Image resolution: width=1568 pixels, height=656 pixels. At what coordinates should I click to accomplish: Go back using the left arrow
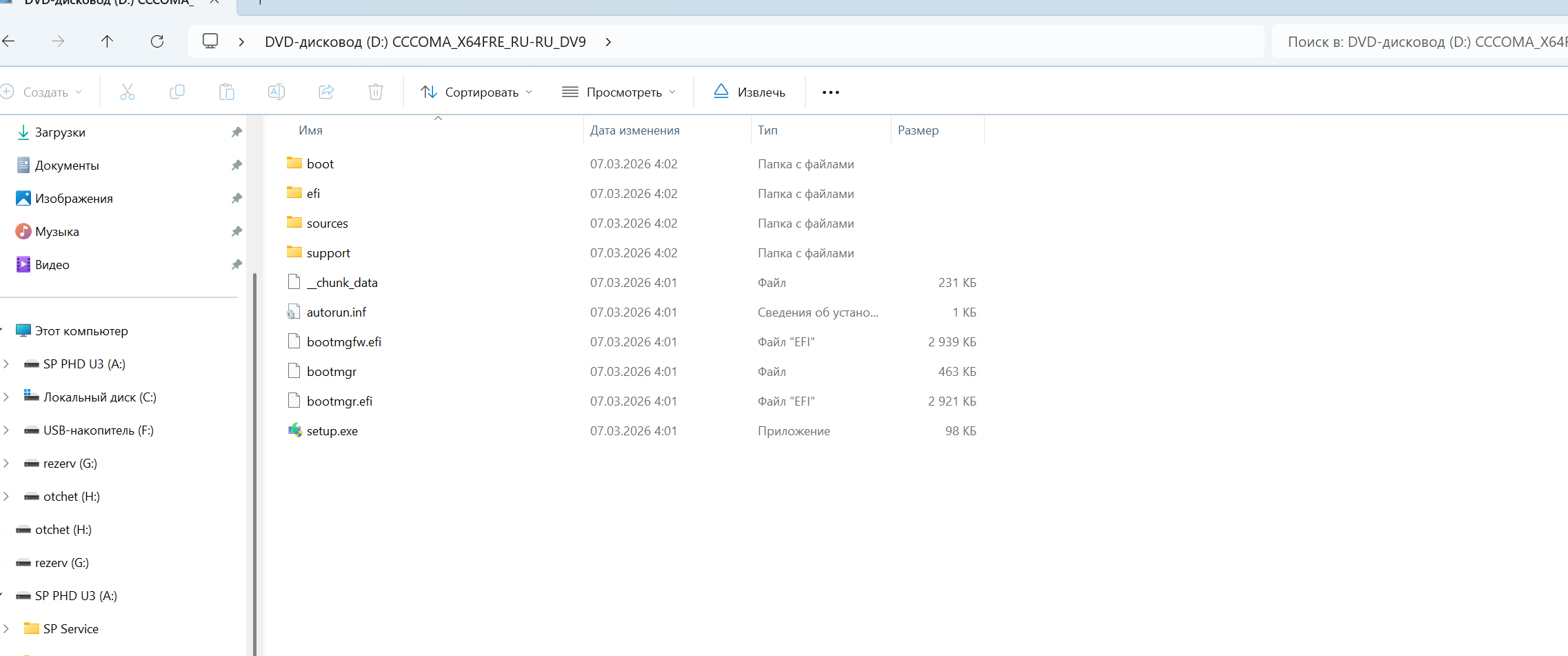[x=8, y=41]
